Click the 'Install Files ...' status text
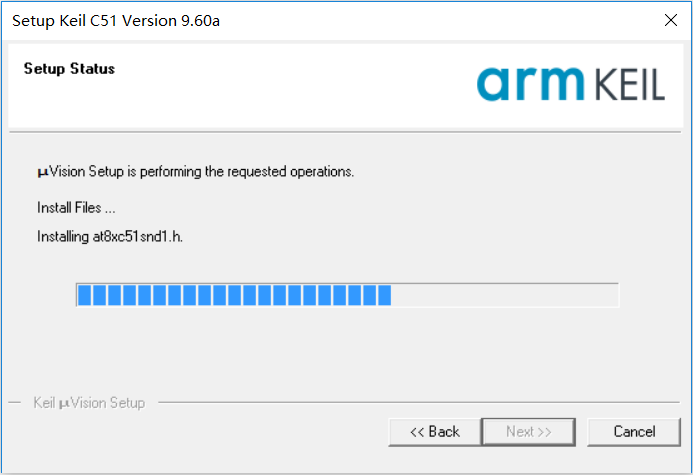 tap(76, 209)
